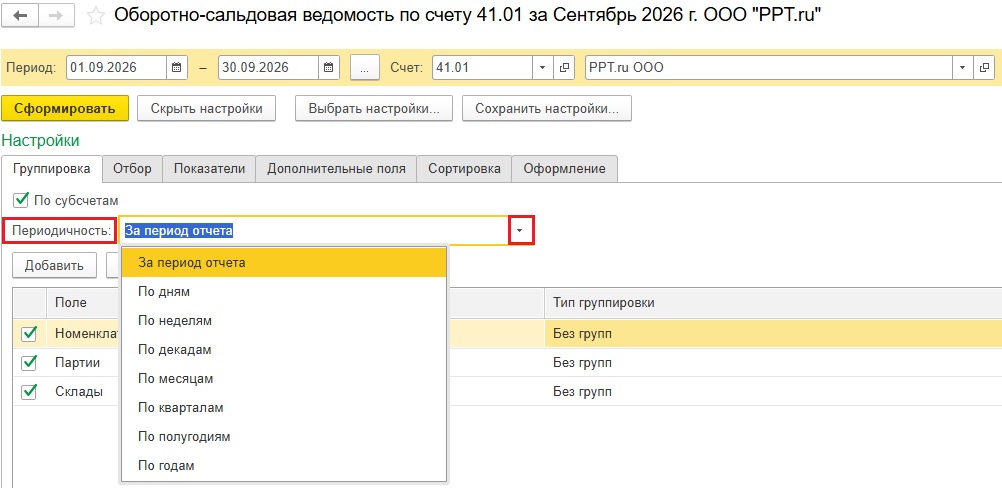Go back with the left arrow
The width and height of the screenshot is (1002, 488).
20,16
